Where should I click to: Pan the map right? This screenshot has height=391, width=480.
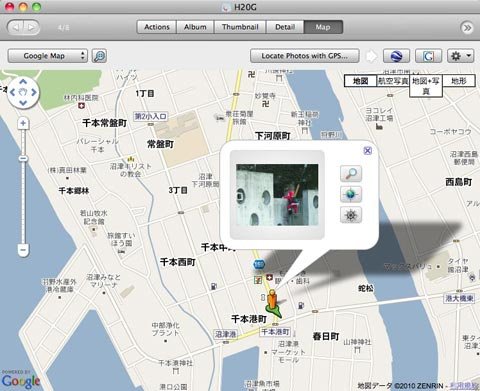tap(33, 92)
